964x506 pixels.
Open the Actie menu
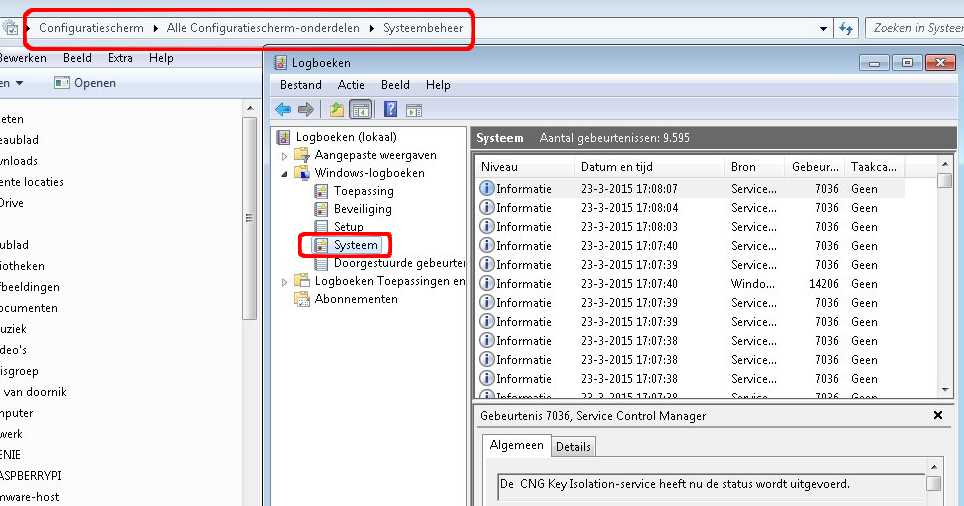pyautogui.click(x=351, y=85)
